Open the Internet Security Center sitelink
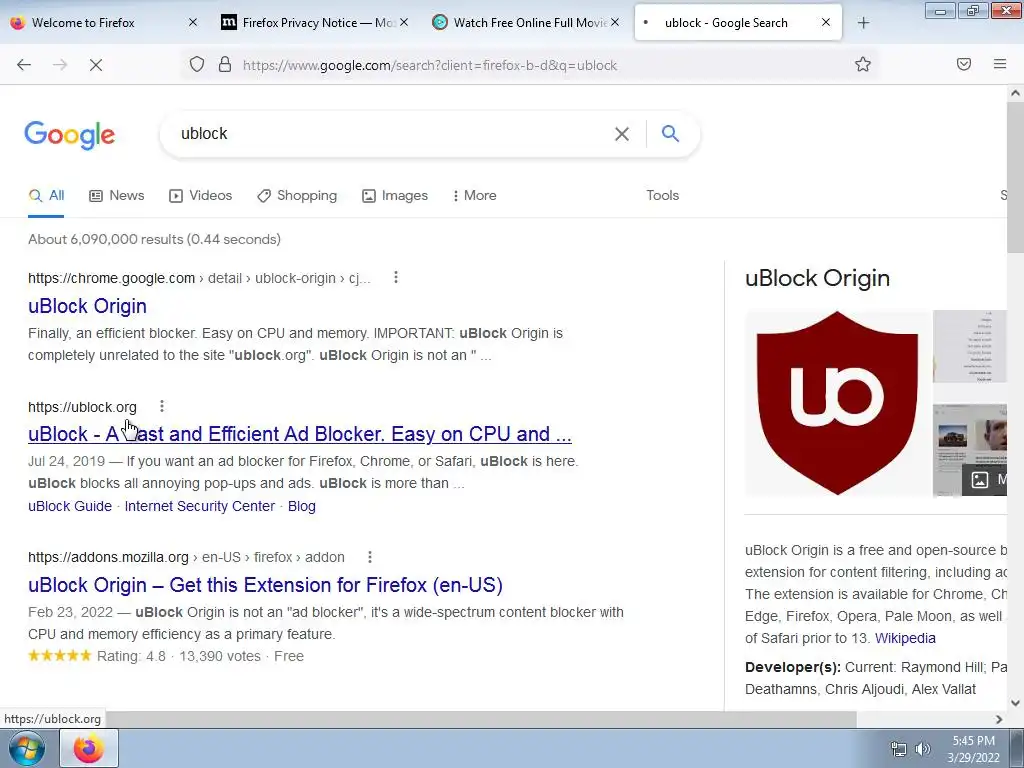Image resolution: width=1024 pixels, height=768 pixels. coord(200,506)
